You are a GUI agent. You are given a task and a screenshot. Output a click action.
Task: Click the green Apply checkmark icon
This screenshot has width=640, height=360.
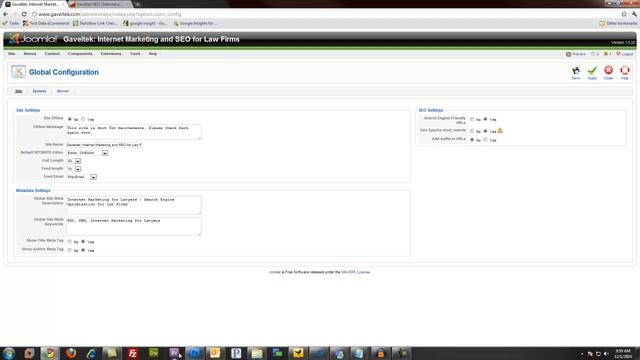pyautogui.click(x=592, y=71)
